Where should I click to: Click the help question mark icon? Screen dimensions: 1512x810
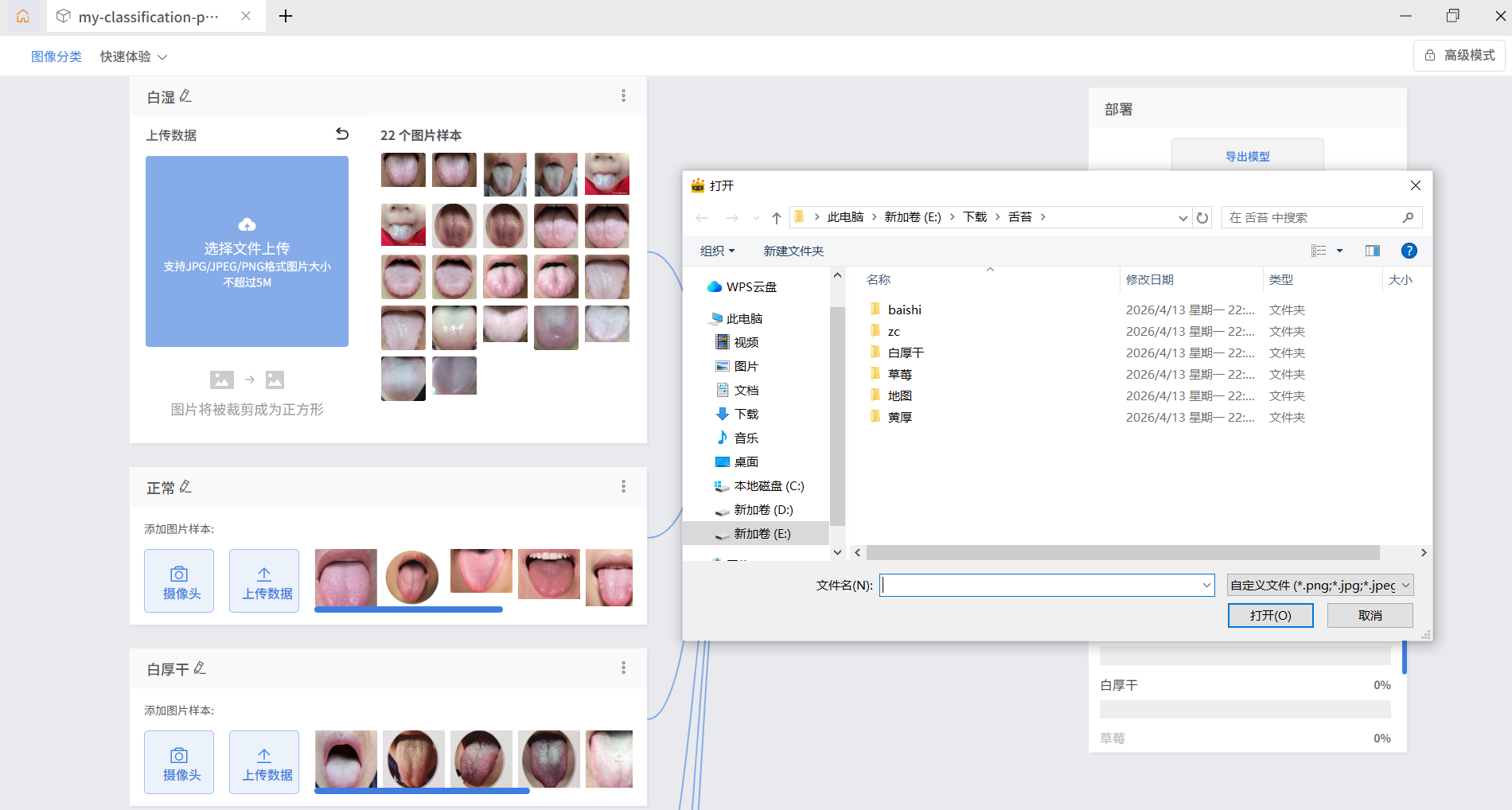tap(1409, 251)
